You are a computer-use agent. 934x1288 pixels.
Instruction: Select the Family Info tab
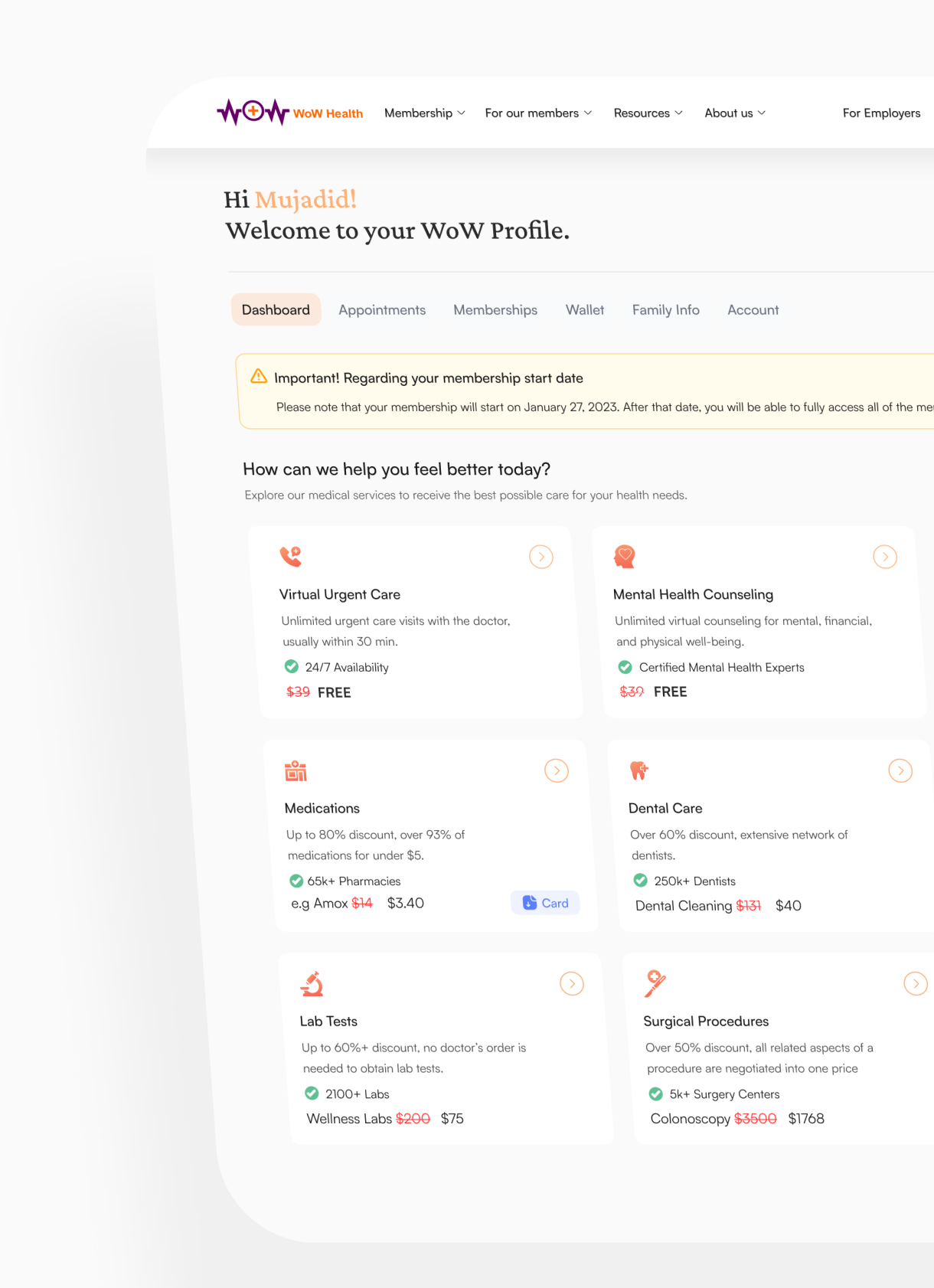coord(665,309)
